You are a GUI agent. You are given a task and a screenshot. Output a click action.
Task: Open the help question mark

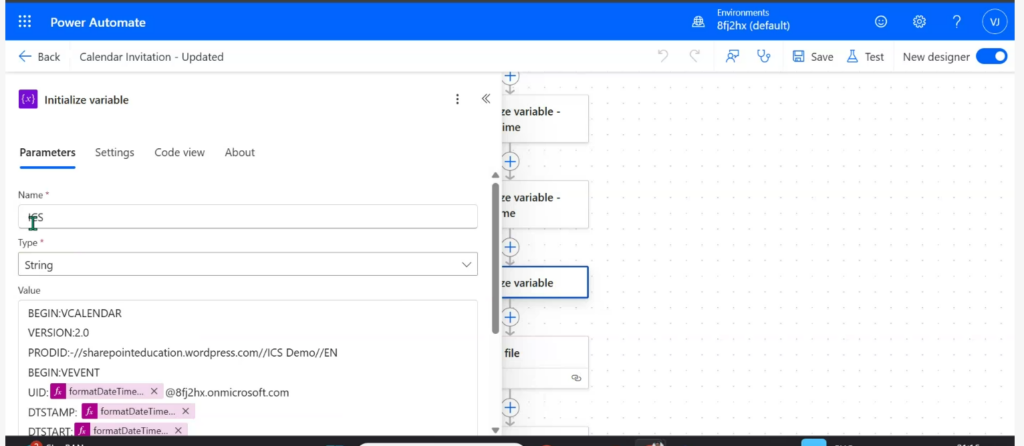click(x=957, y=22)
